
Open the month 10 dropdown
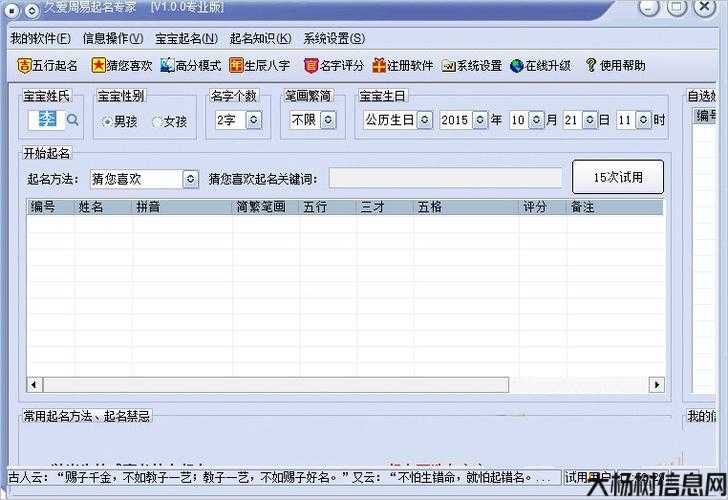pyautogui.click(x=536, y=120)
